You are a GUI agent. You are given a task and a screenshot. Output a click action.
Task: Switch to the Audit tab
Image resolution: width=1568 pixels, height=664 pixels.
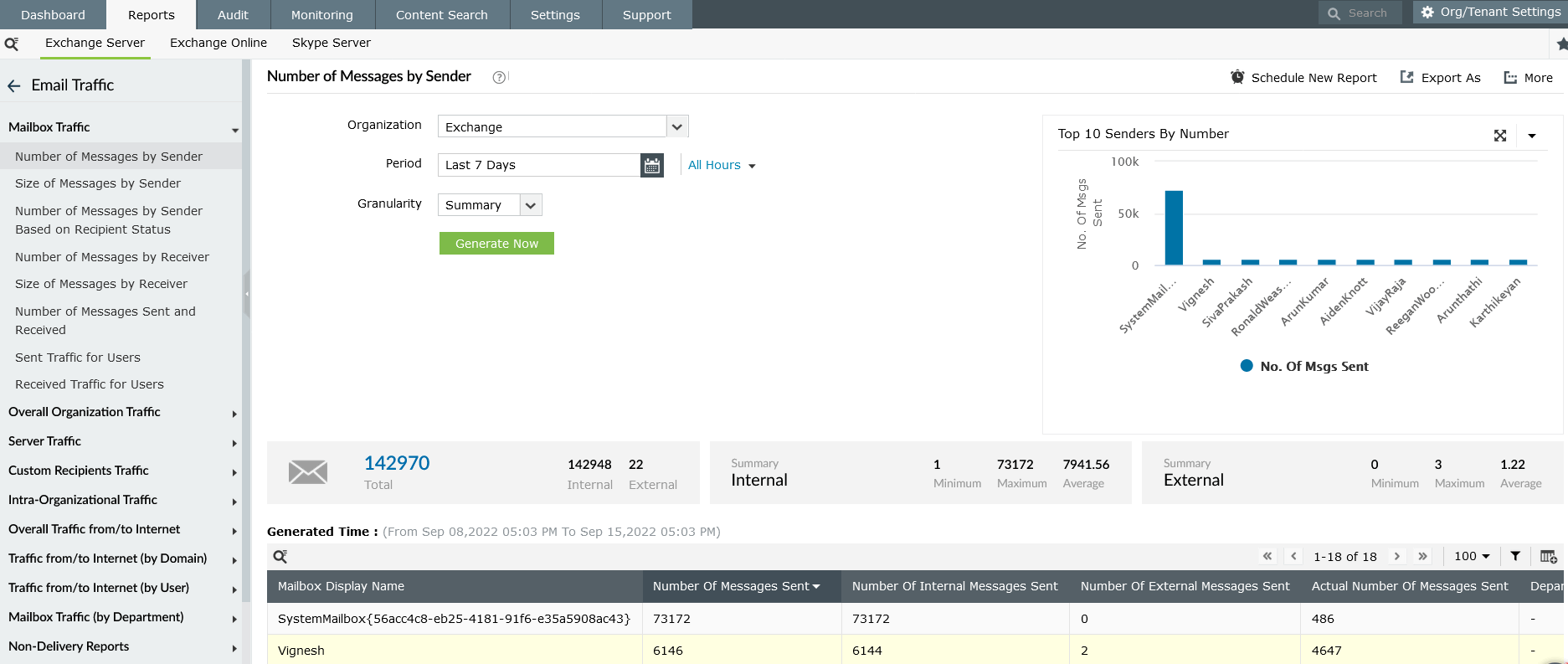(233, 15)
